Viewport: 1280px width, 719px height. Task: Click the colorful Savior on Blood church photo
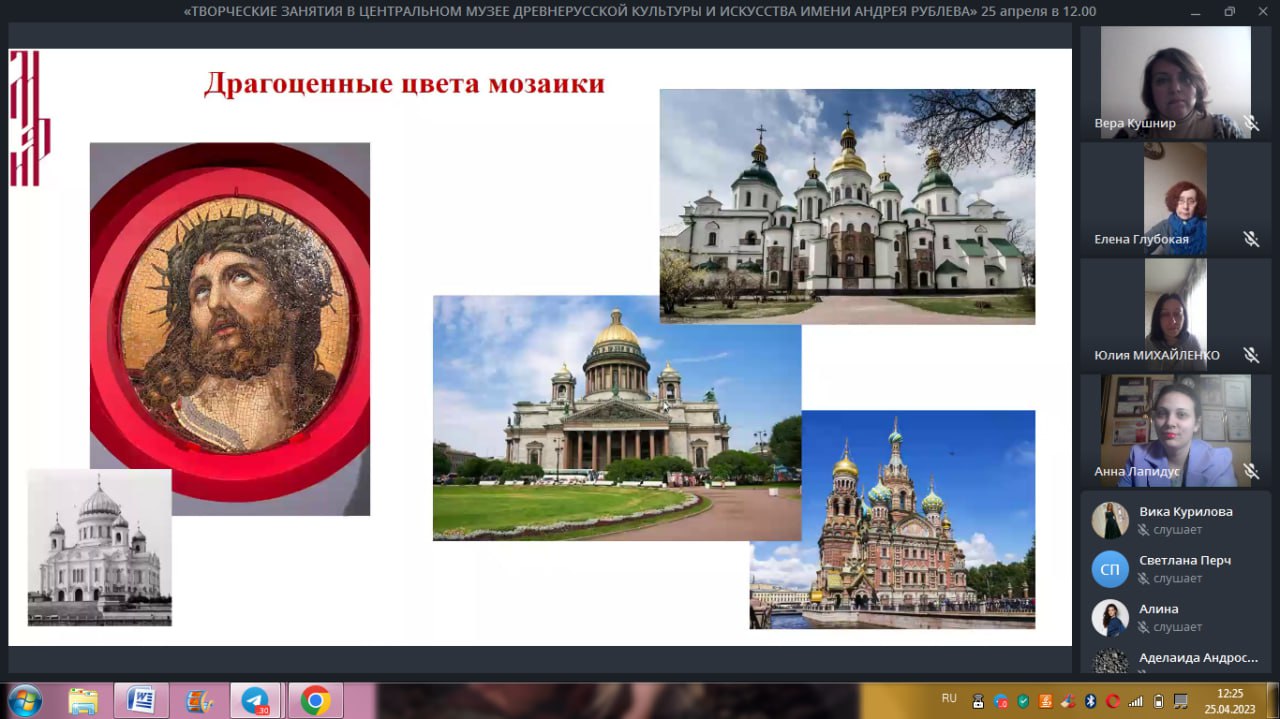[x=892, y=519]
